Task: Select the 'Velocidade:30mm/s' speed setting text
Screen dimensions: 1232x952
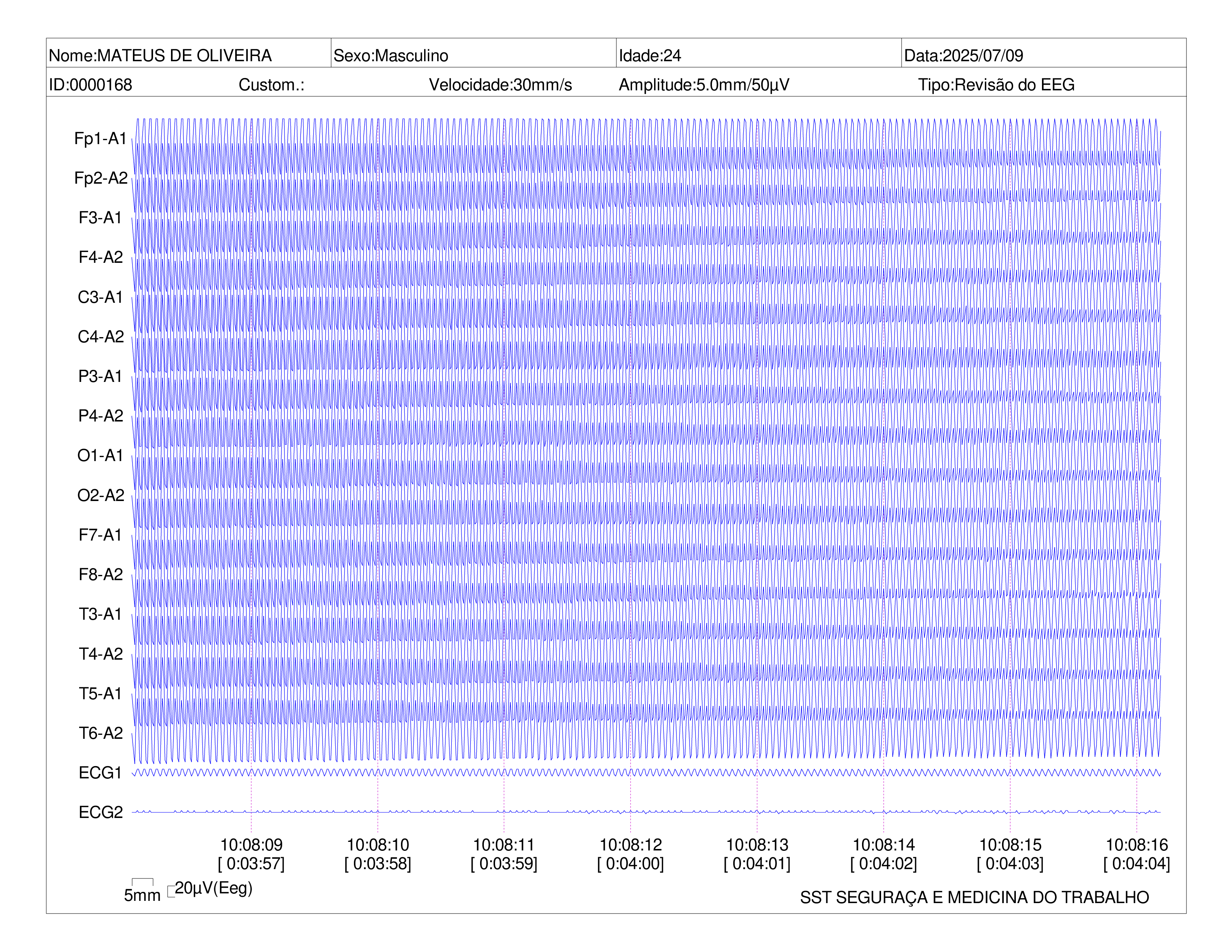Action: pyautogui.click(x=500, y=85)
